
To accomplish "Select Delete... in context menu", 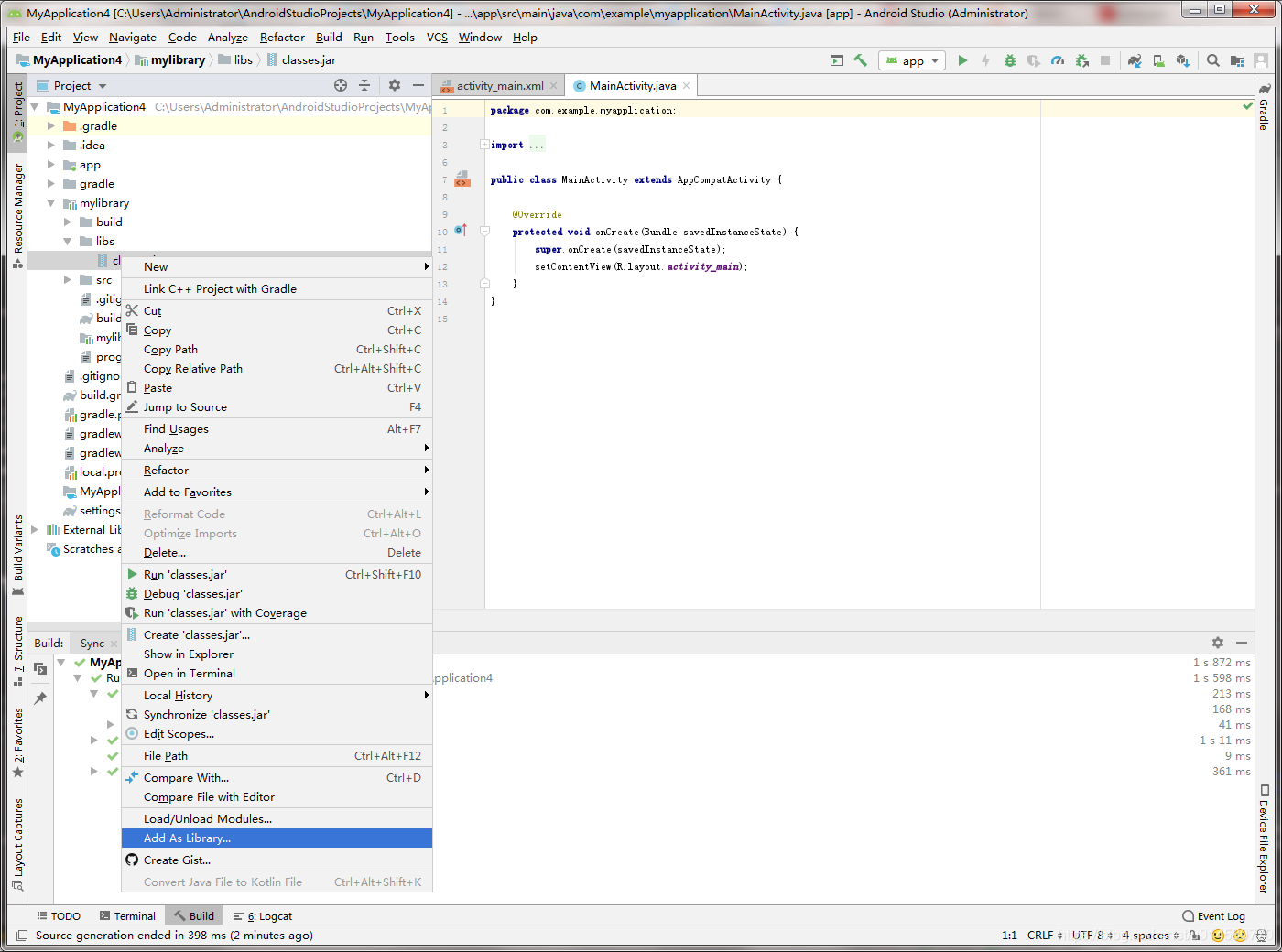I will [277, 553].
